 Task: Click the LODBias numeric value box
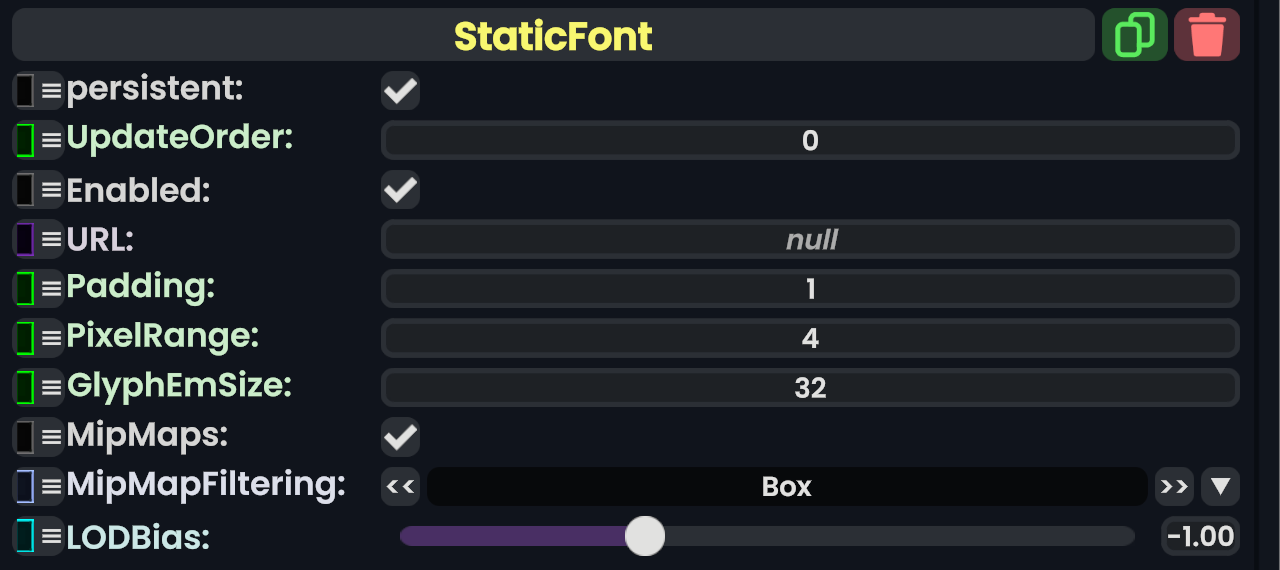(1200, 537)
